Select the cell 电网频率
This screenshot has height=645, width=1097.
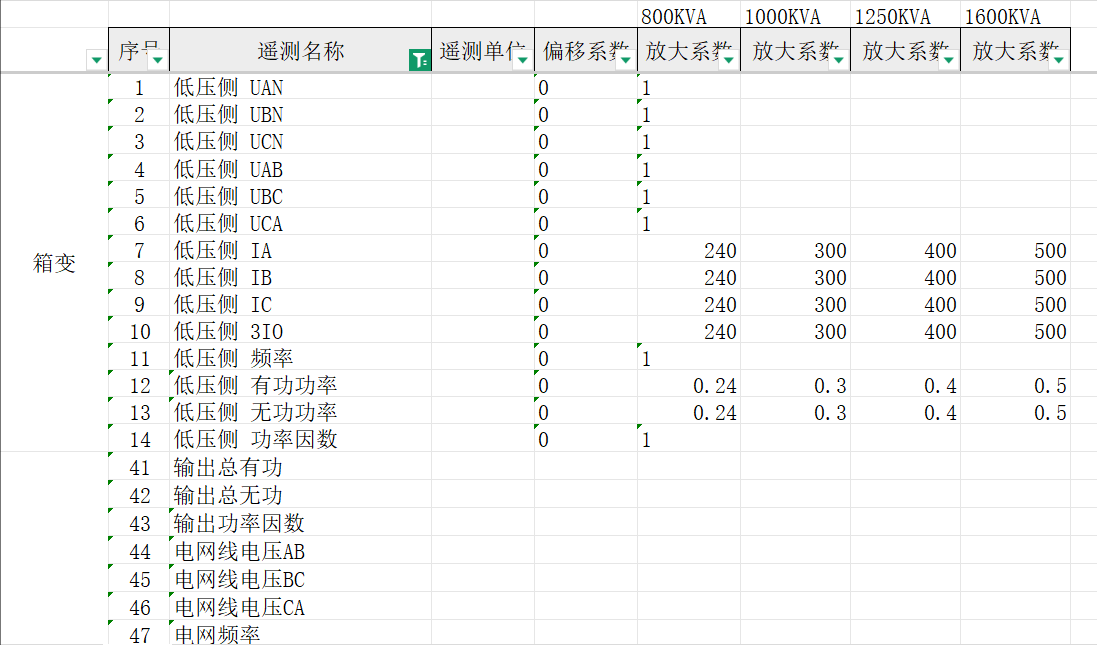pos(300,634)
